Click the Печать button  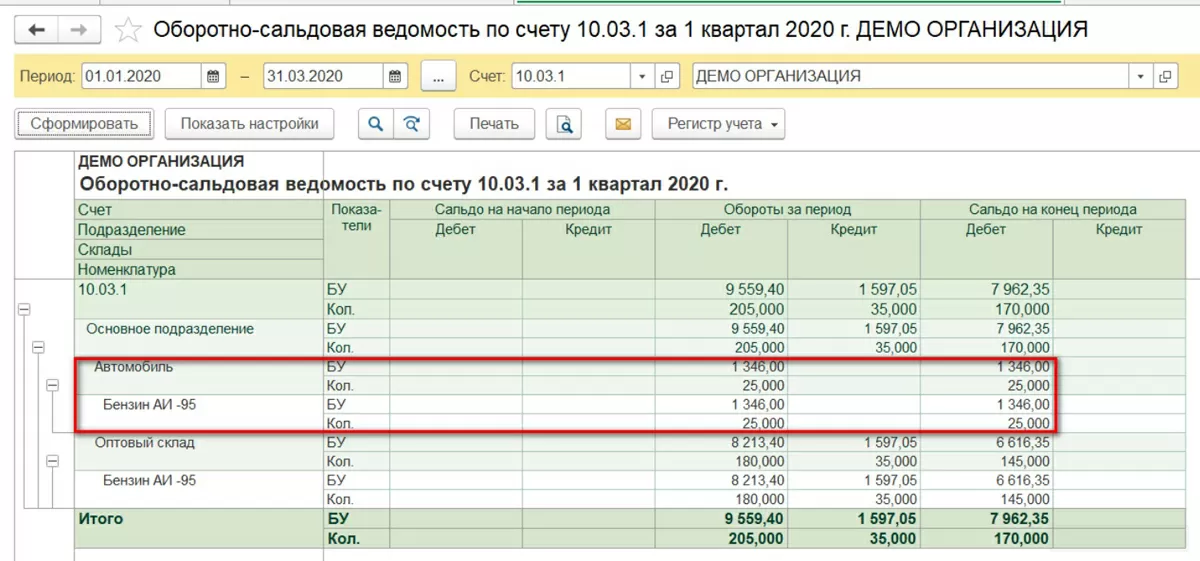[x=494, y=124]
